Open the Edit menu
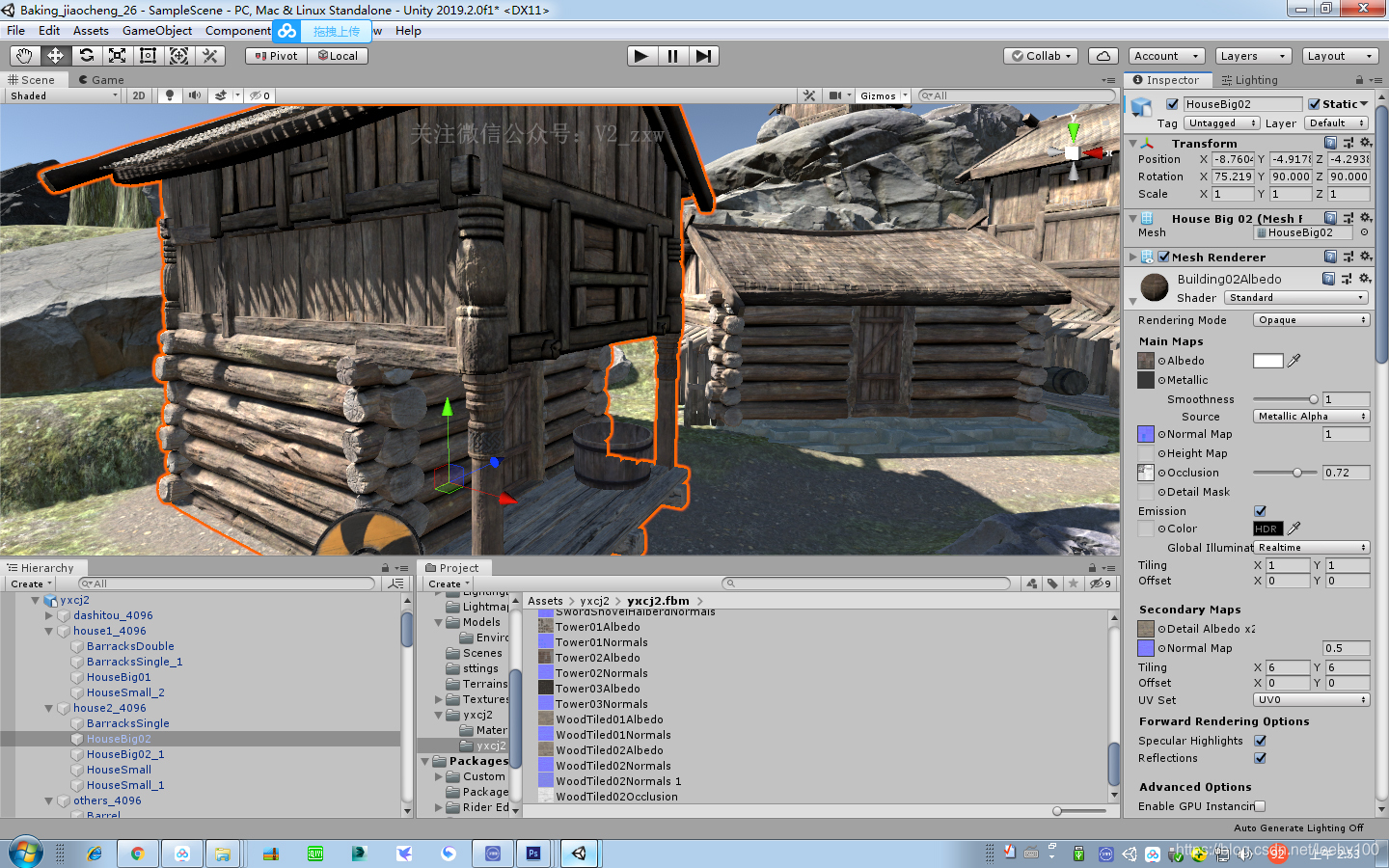Viewport: 1389px width, 868px height. tap(49, 31)
